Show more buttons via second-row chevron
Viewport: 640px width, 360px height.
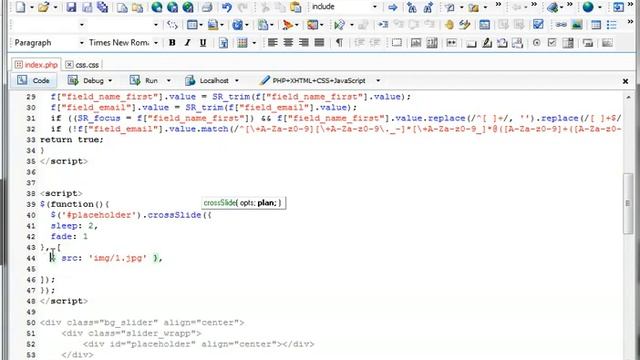point(631,22)
